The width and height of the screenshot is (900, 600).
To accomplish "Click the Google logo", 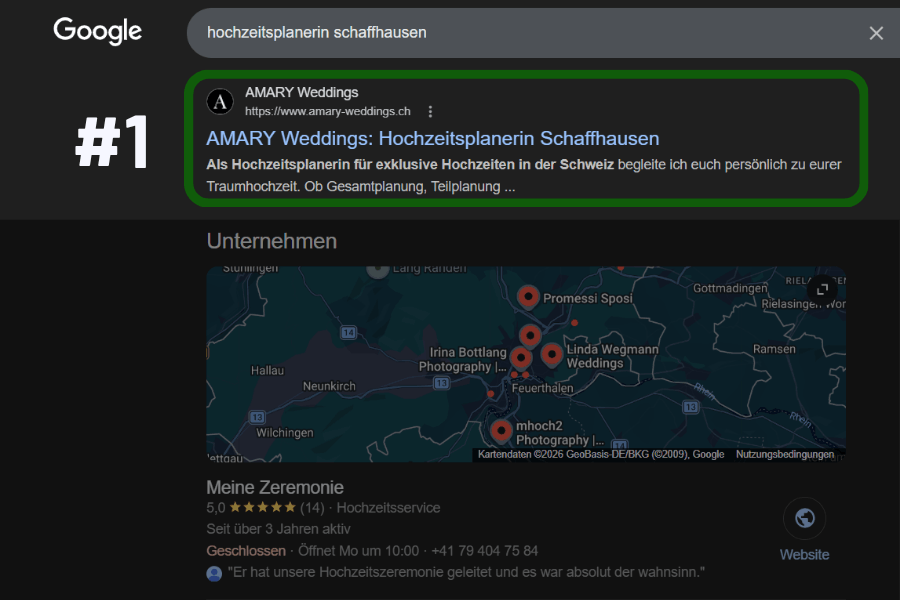I will point(98,30).
